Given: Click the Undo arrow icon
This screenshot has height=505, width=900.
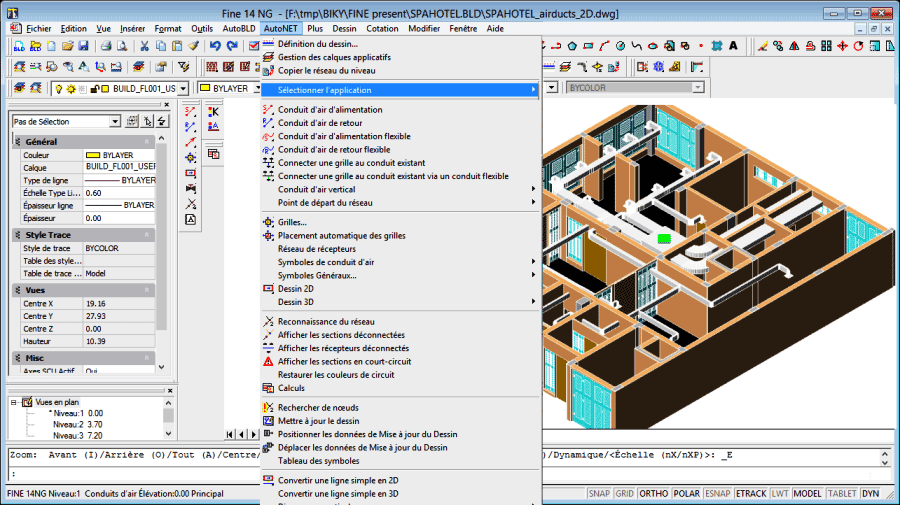Looking at the screenshot, I should tap(215, 46).
